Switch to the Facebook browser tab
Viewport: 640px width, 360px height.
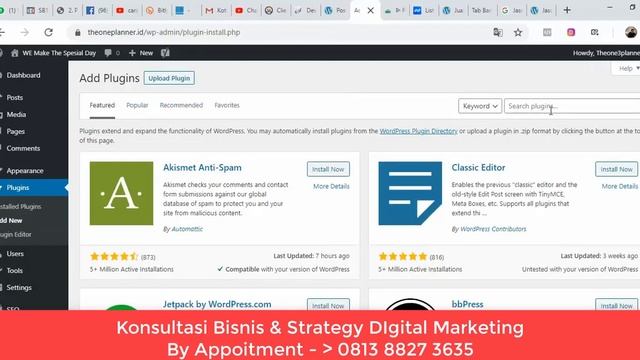click(96, 11)
